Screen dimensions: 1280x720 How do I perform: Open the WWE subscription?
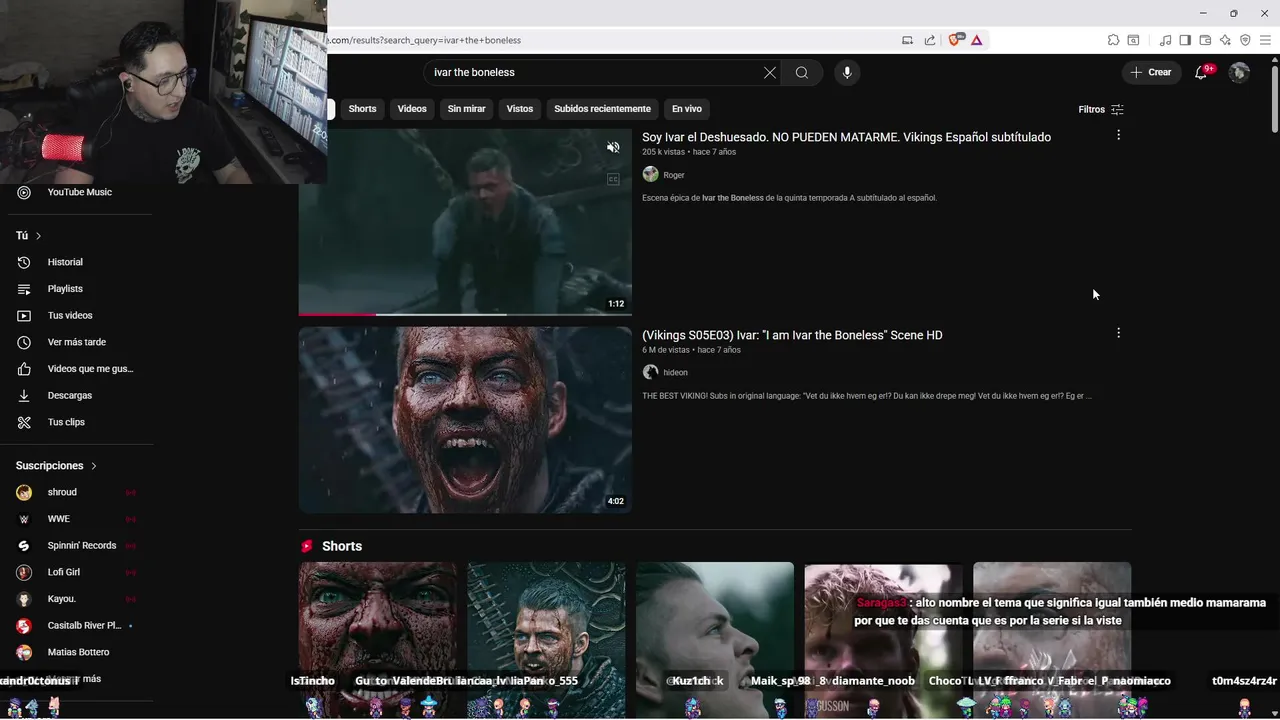pyautogui.click(x=59, y=519)
